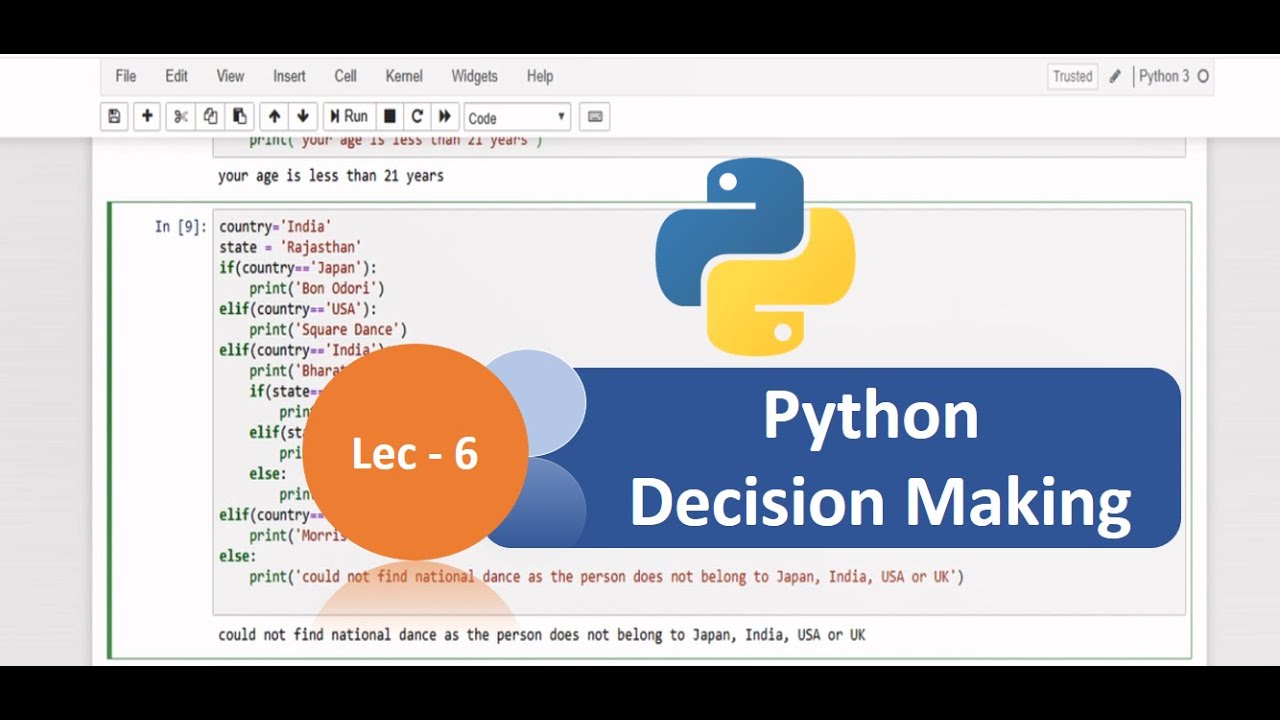Open the Insert menu
This screenshot has width=1280, height=720.
290,76
